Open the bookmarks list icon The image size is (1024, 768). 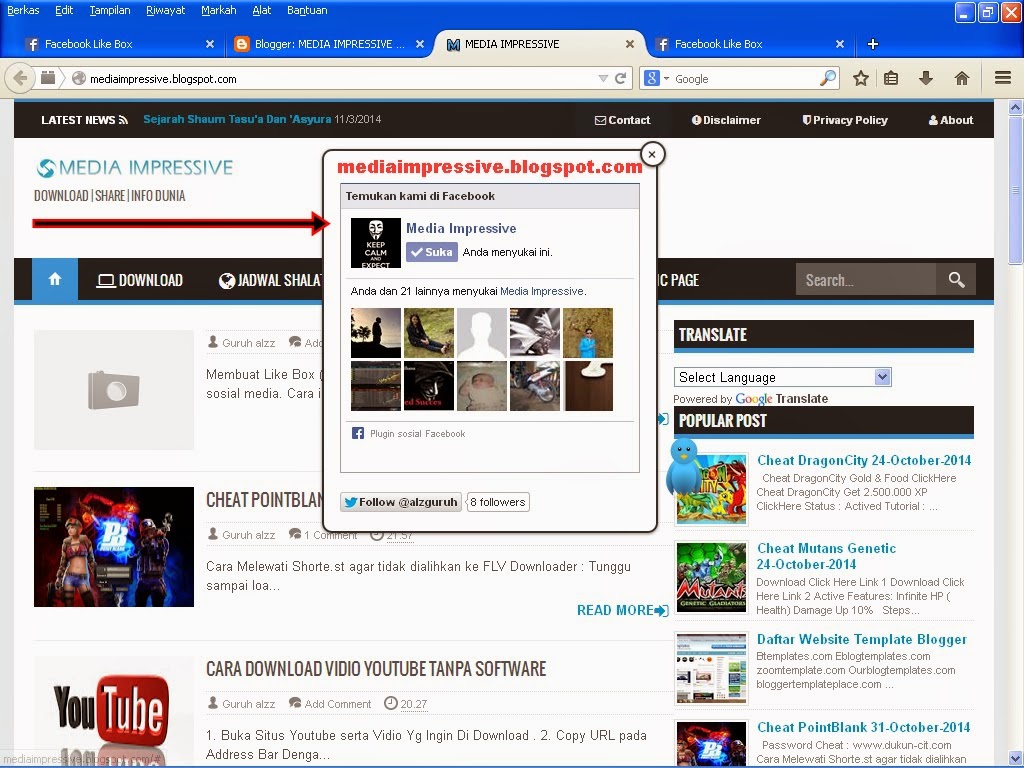(891, 78)
